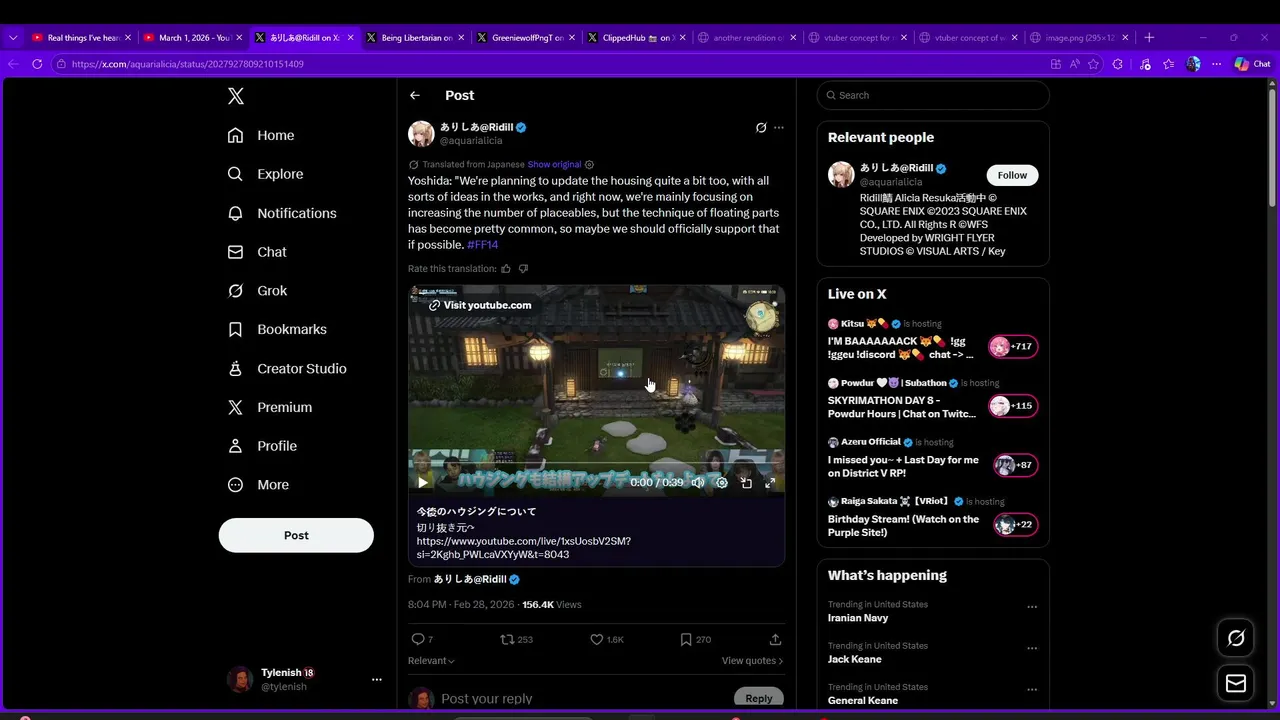Click View quotes link
1280x720 pixels.
point(752,661)
